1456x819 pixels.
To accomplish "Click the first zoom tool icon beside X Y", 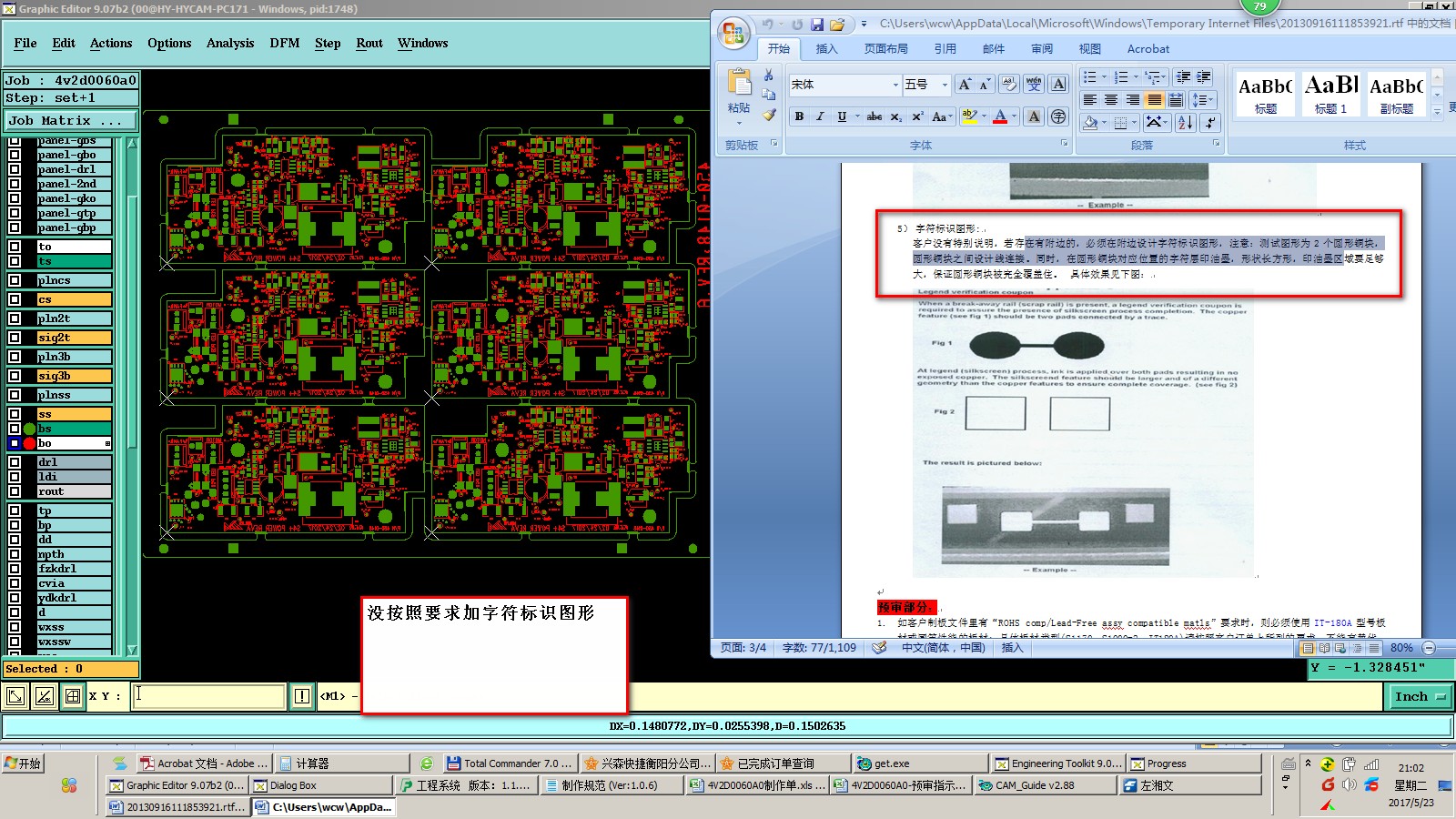I will [x=15, y=696].
